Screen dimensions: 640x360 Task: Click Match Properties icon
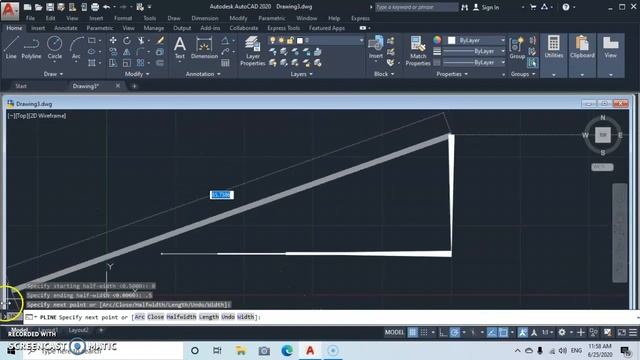(418, 51)
